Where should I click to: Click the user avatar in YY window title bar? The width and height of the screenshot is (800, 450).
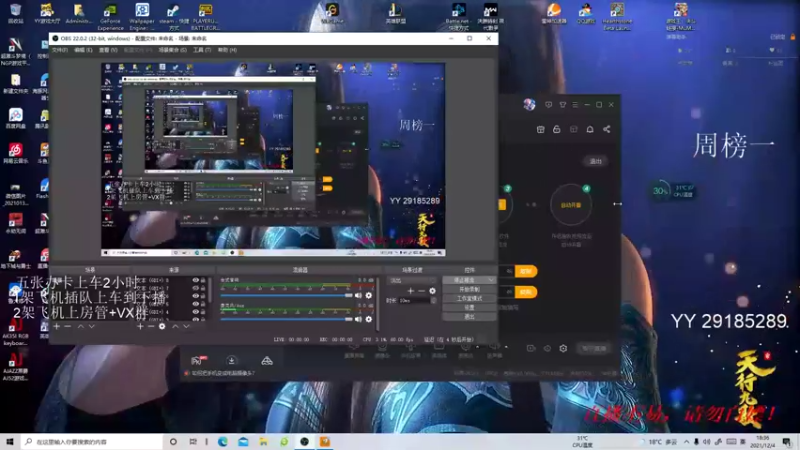click(529, 105)
